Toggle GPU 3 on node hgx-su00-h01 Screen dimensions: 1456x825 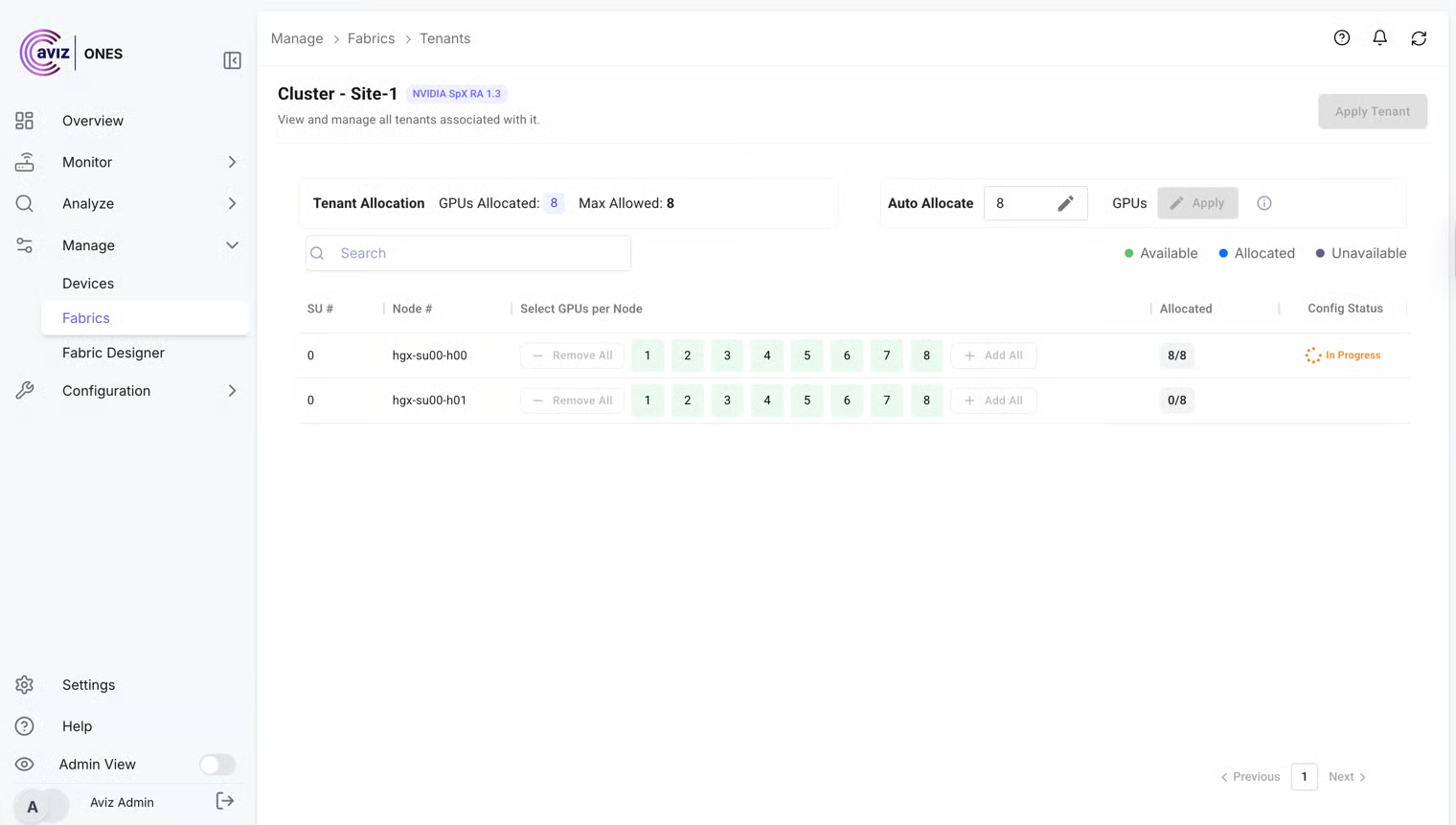[x=727, y=401]
